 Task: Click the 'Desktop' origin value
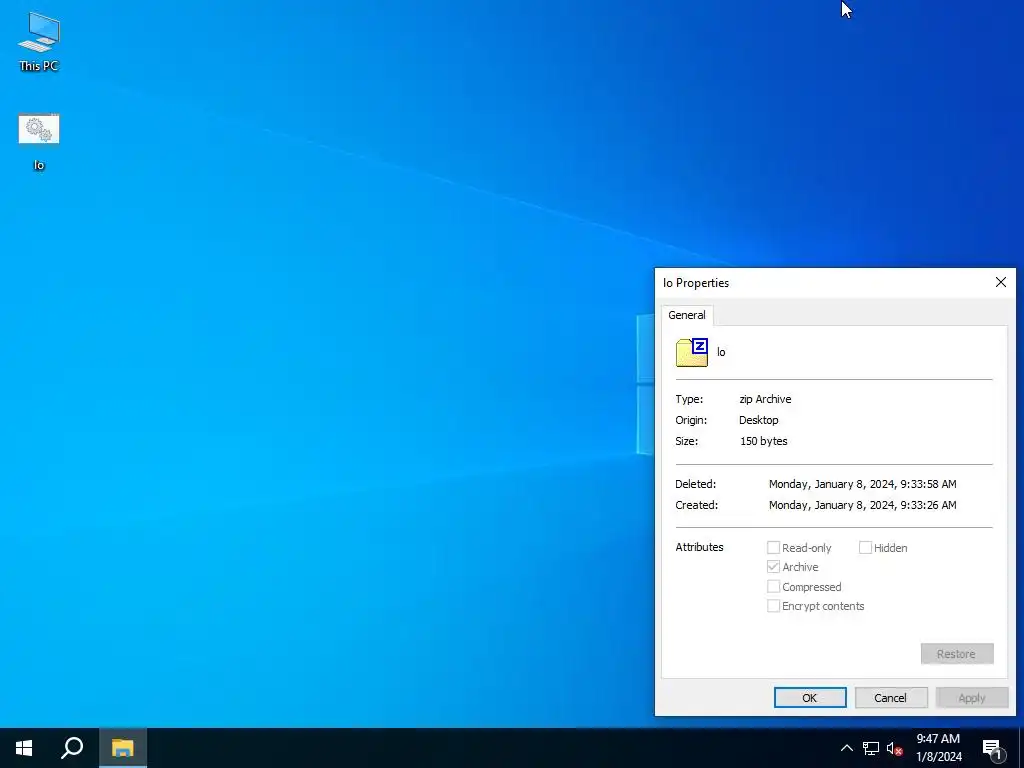759,420
